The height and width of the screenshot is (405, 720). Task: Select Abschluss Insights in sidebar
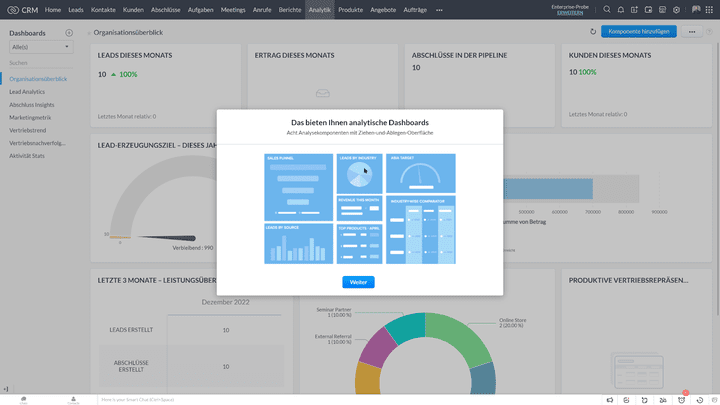[32, 105]
